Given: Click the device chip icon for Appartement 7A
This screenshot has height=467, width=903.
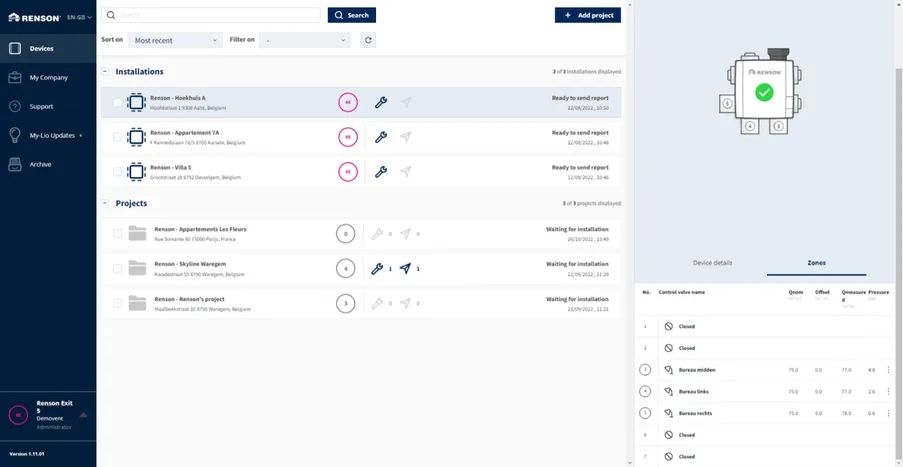Looking at the screenshot, I should tap(137, 137).
